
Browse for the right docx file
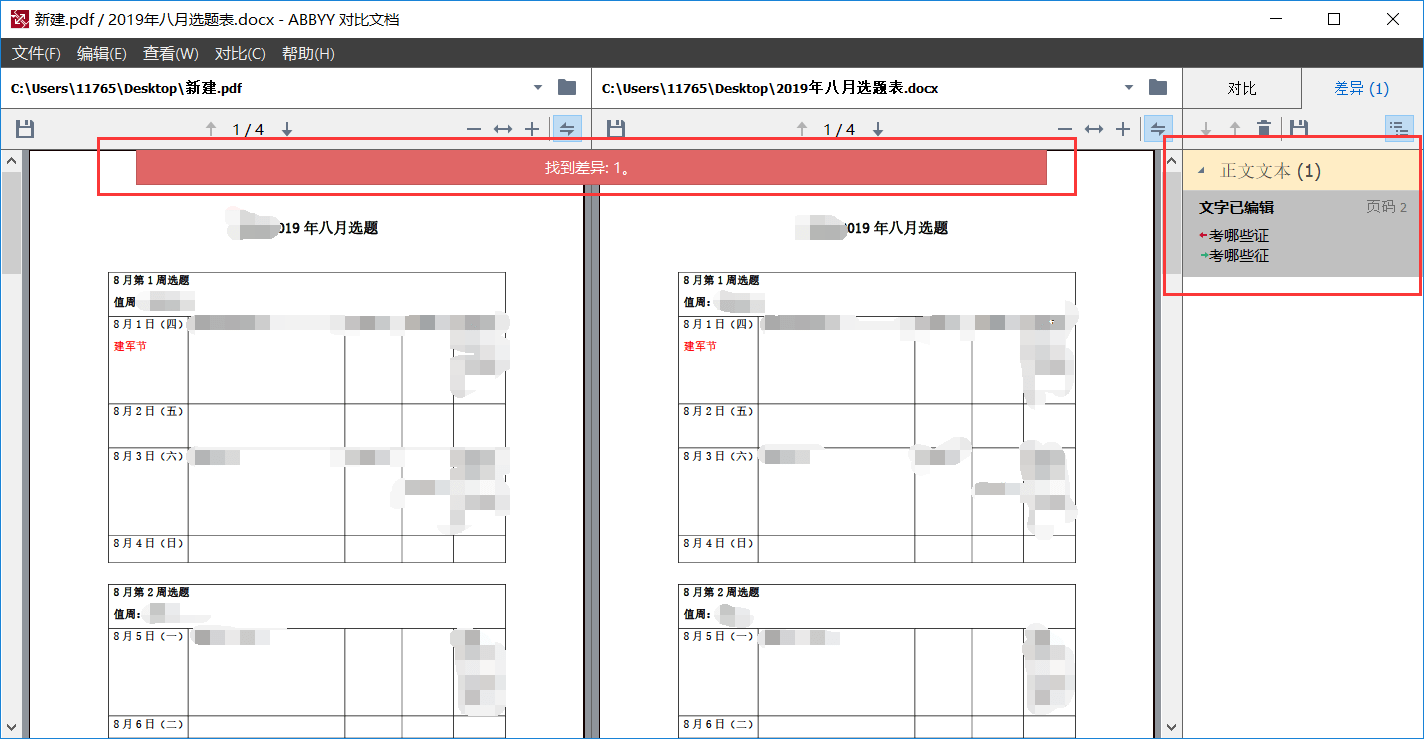pyautogui.click(x=1158, y=88)
